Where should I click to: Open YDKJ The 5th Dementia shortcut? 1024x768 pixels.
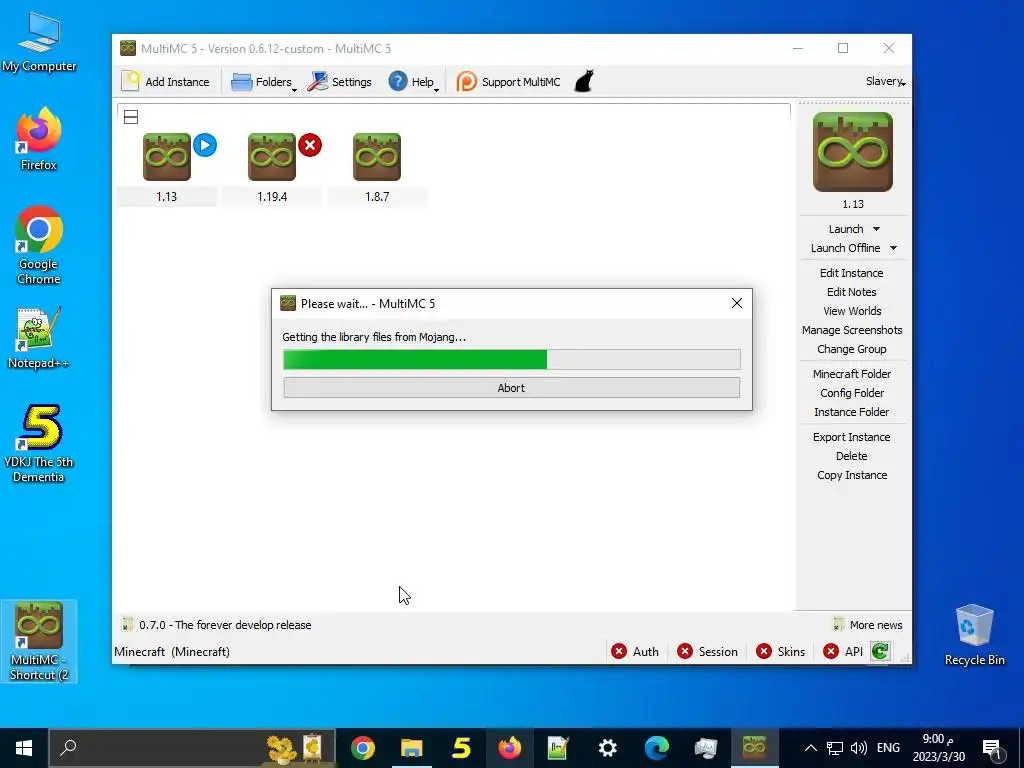(x=39, y=443)
